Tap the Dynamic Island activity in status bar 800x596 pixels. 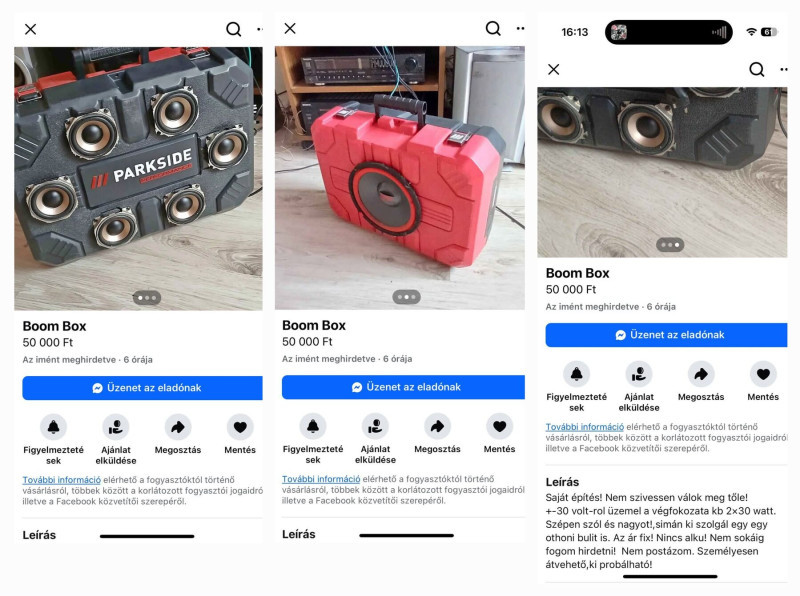point(668,32)
